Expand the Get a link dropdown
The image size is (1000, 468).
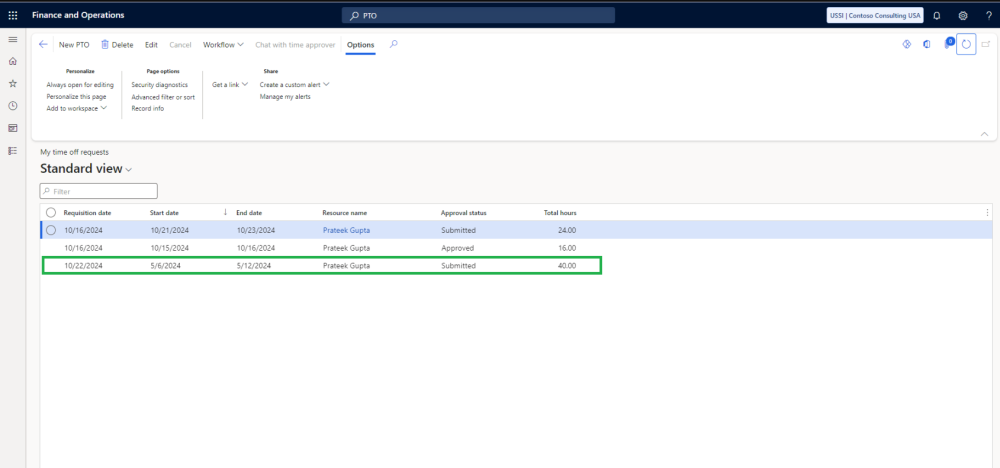pos(230,84)
